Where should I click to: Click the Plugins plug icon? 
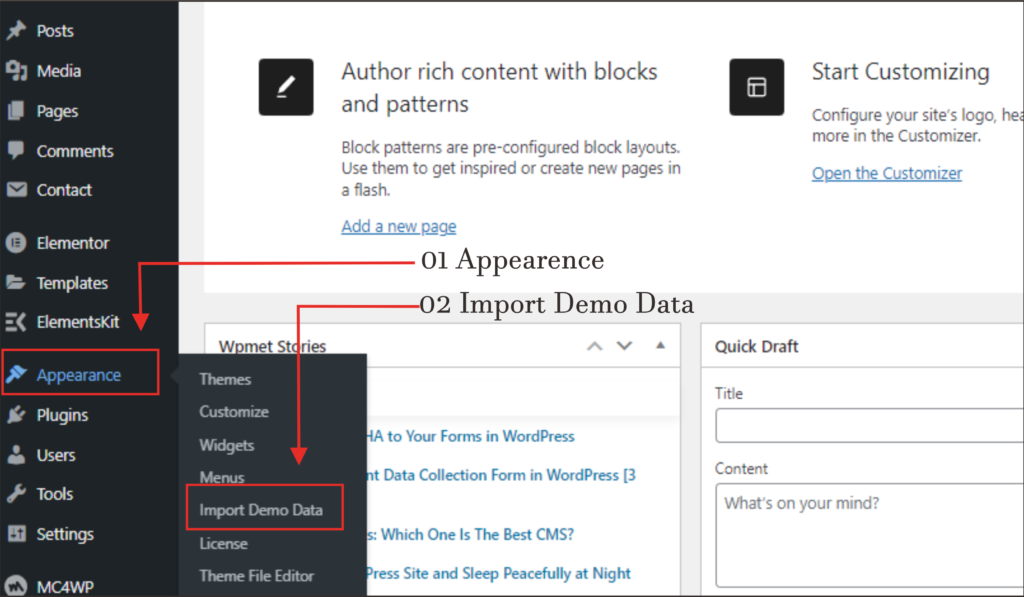coord(16,414)
